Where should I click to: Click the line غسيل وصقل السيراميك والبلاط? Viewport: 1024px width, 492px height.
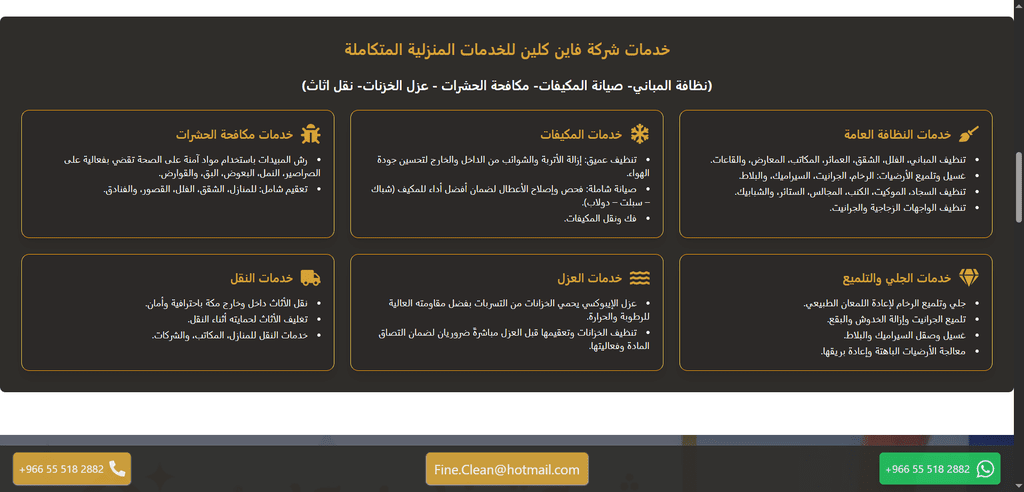click(904, 335)
